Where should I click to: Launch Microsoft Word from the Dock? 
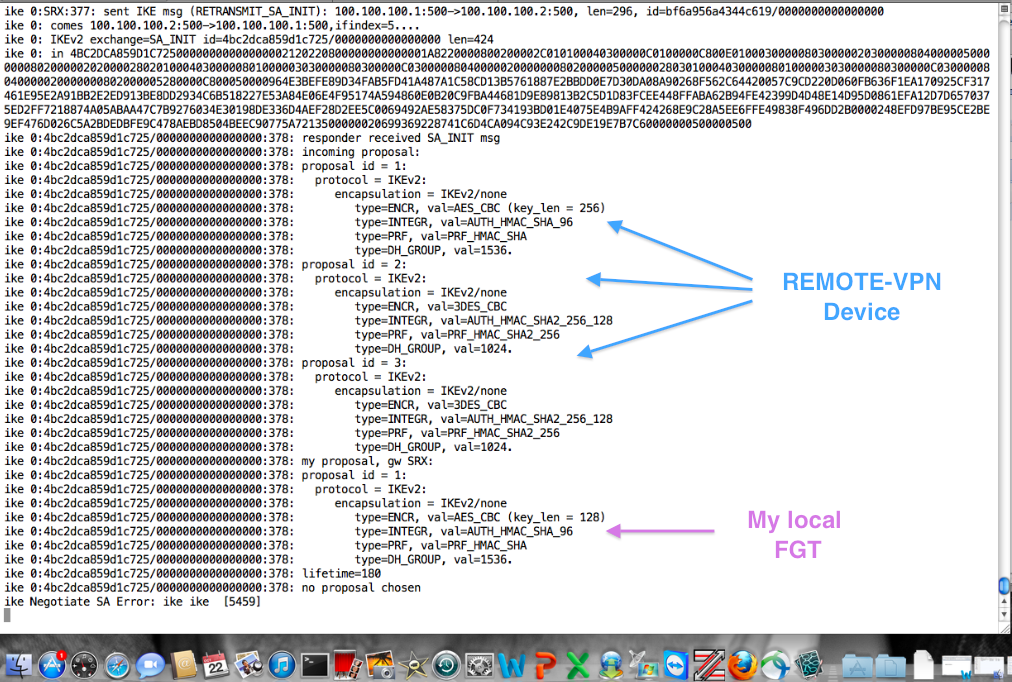click(512, 665)
